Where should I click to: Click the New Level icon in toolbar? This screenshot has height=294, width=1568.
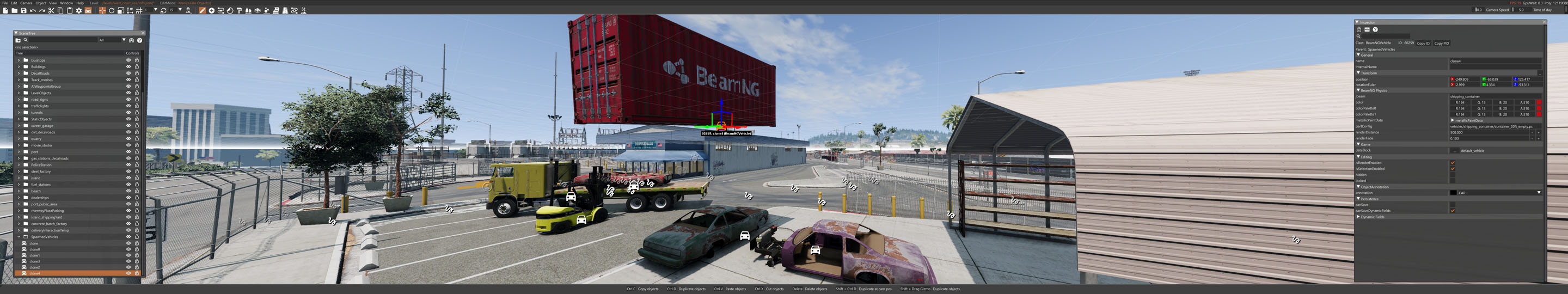[x=5, y=10]
